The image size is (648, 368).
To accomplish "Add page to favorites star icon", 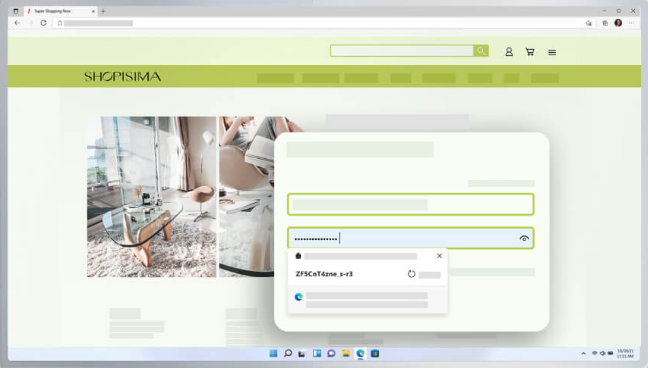I will tap(588, 23).
